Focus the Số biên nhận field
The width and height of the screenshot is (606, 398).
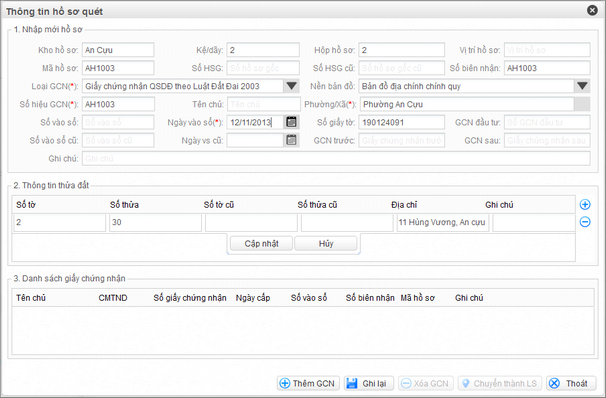[x=547, y=68]
